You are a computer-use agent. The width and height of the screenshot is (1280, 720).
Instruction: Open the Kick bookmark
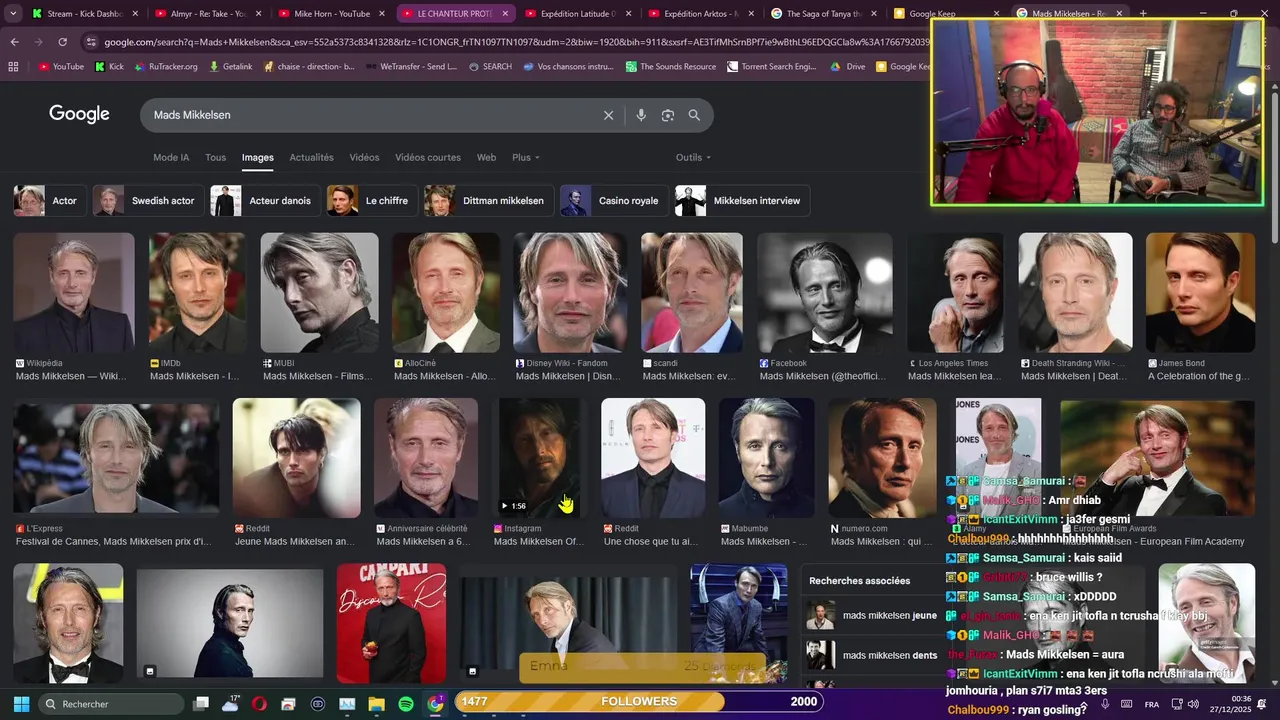pos(109,67)
